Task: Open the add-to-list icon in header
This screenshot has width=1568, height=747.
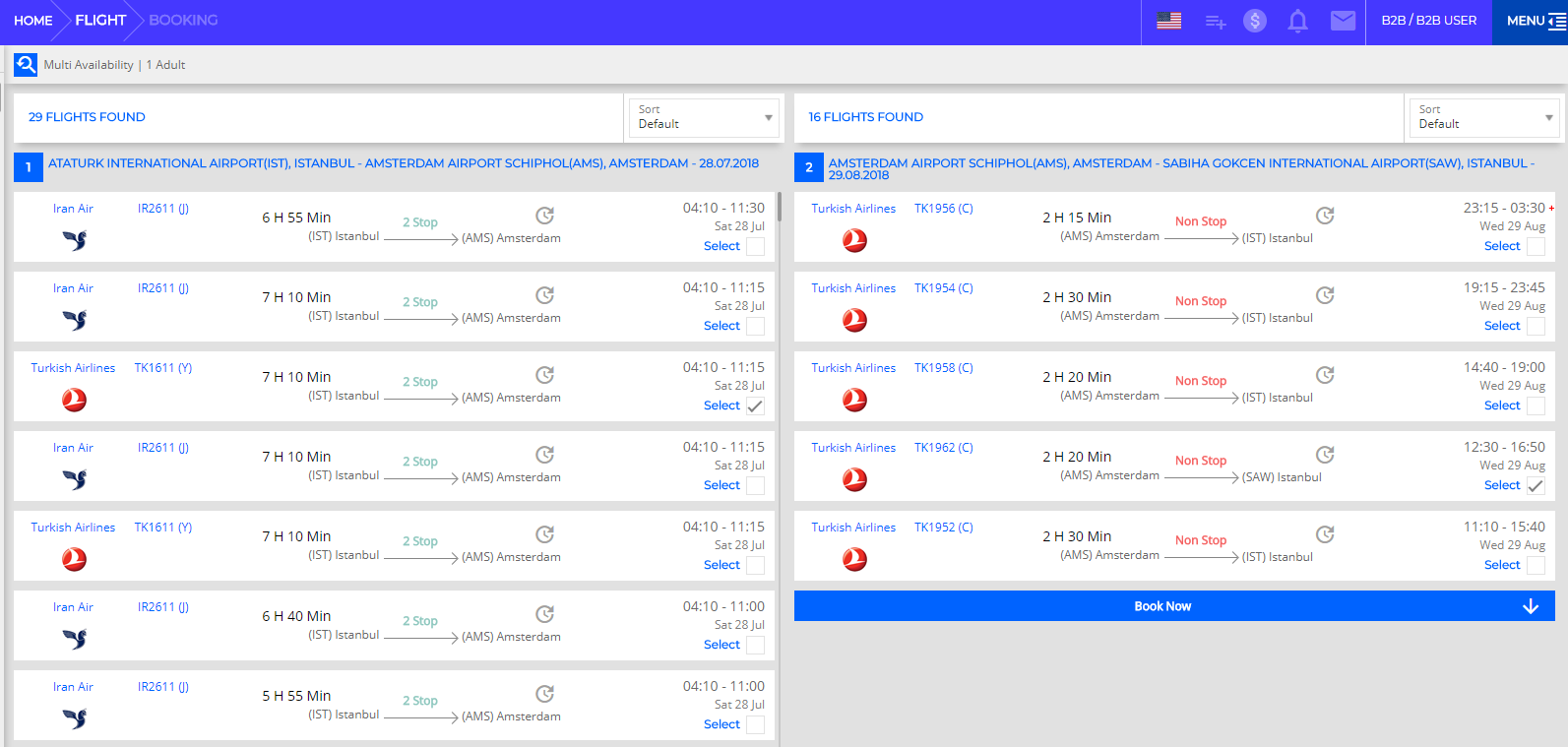Action: point(1216,22)
